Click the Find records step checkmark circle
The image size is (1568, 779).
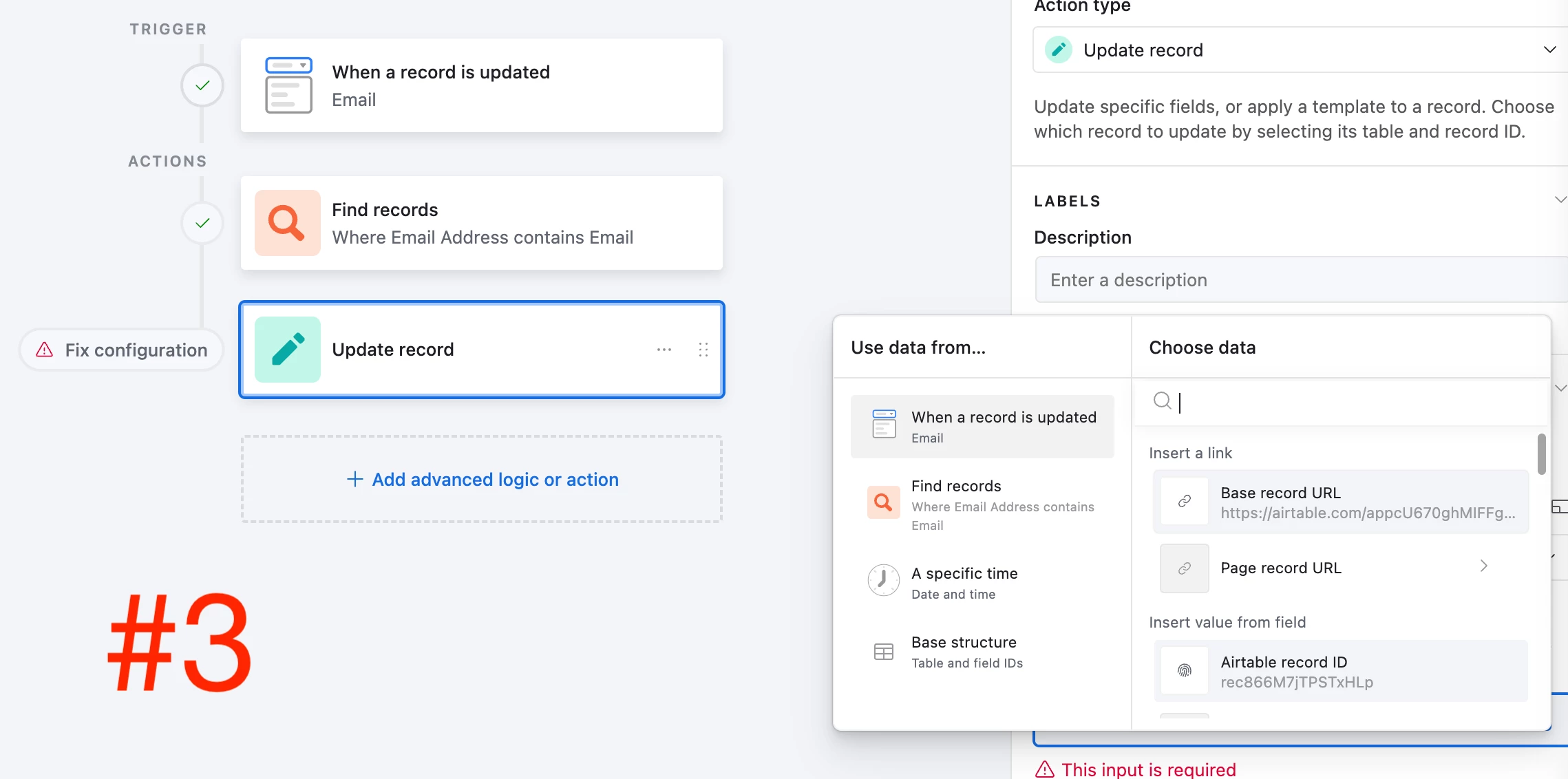(x=202, y=223)
